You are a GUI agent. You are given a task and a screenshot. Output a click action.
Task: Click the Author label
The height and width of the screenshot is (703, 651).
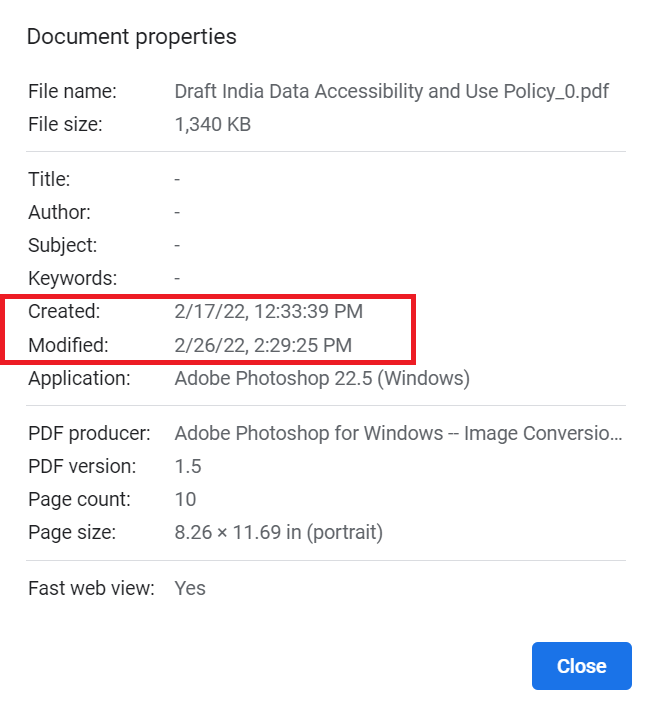pos(59,213)
